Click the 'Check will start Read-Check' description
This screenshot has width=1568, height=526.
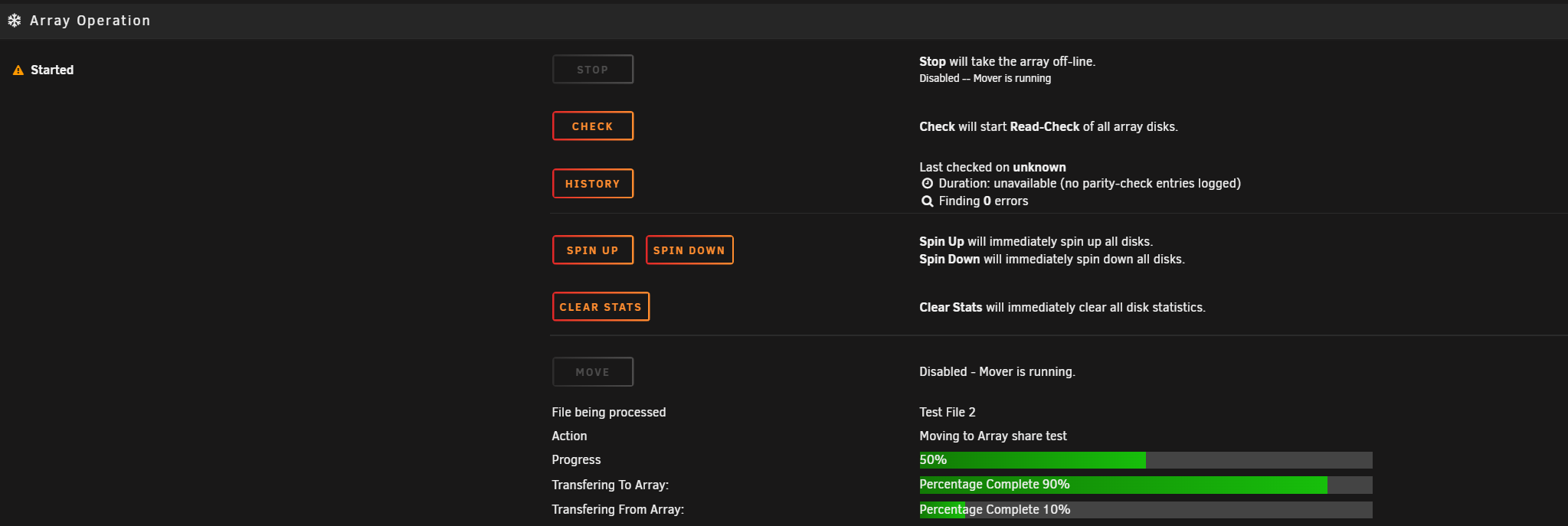pos(1049,126)
